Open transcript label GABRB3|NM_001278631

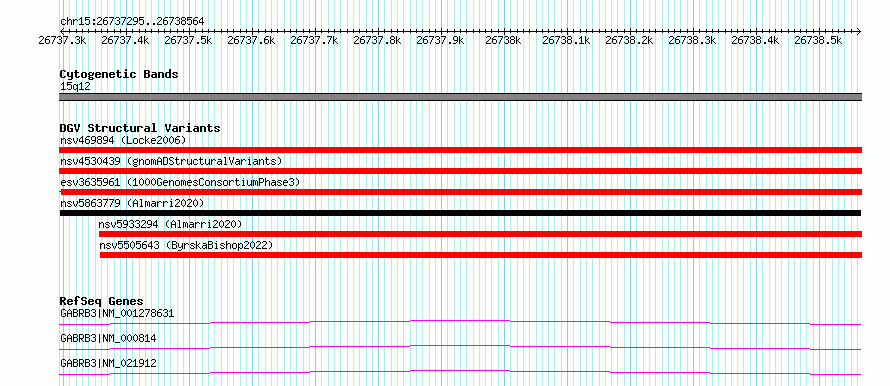point(117,313)
